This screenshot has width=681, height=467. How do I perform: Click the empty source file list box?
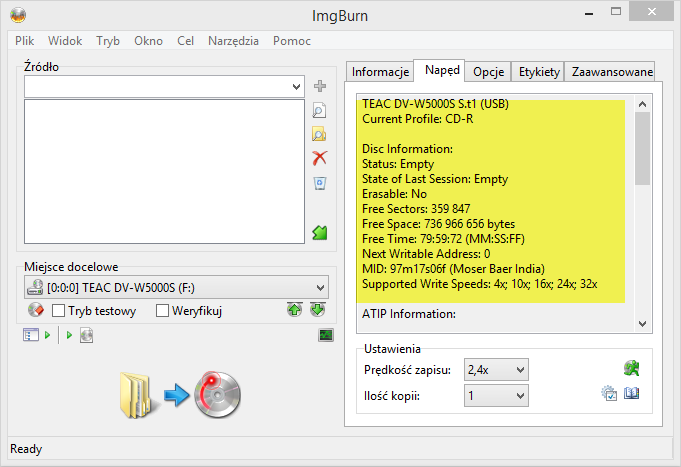[165, 172]
